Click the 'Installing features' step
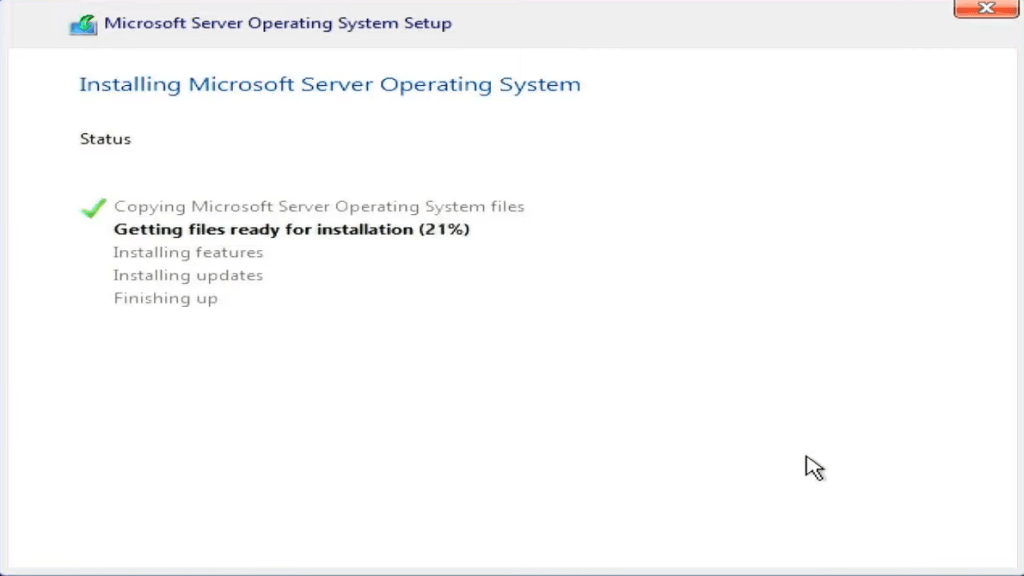Screen dimensions: 1024x576 point(188,252)
